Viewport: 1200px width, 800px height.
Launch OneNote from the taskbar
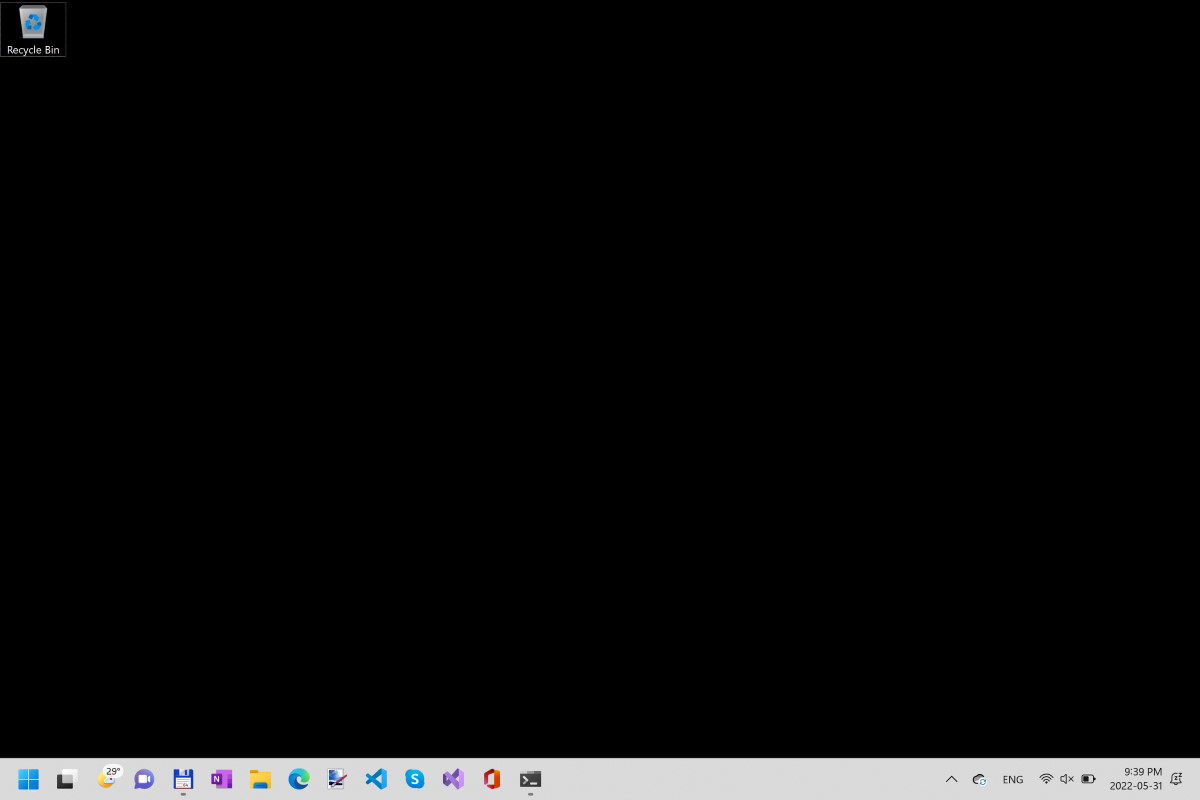pos(221,779)
